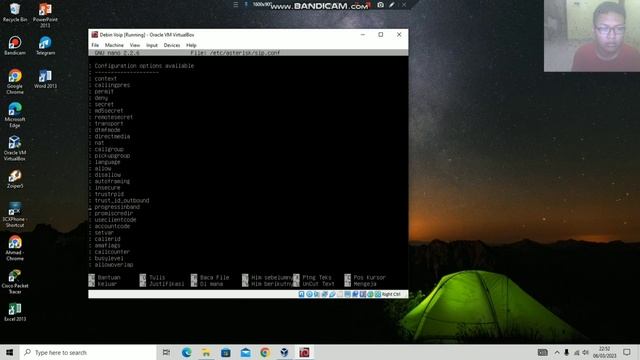Open the notification center icon

click(627, 352)
